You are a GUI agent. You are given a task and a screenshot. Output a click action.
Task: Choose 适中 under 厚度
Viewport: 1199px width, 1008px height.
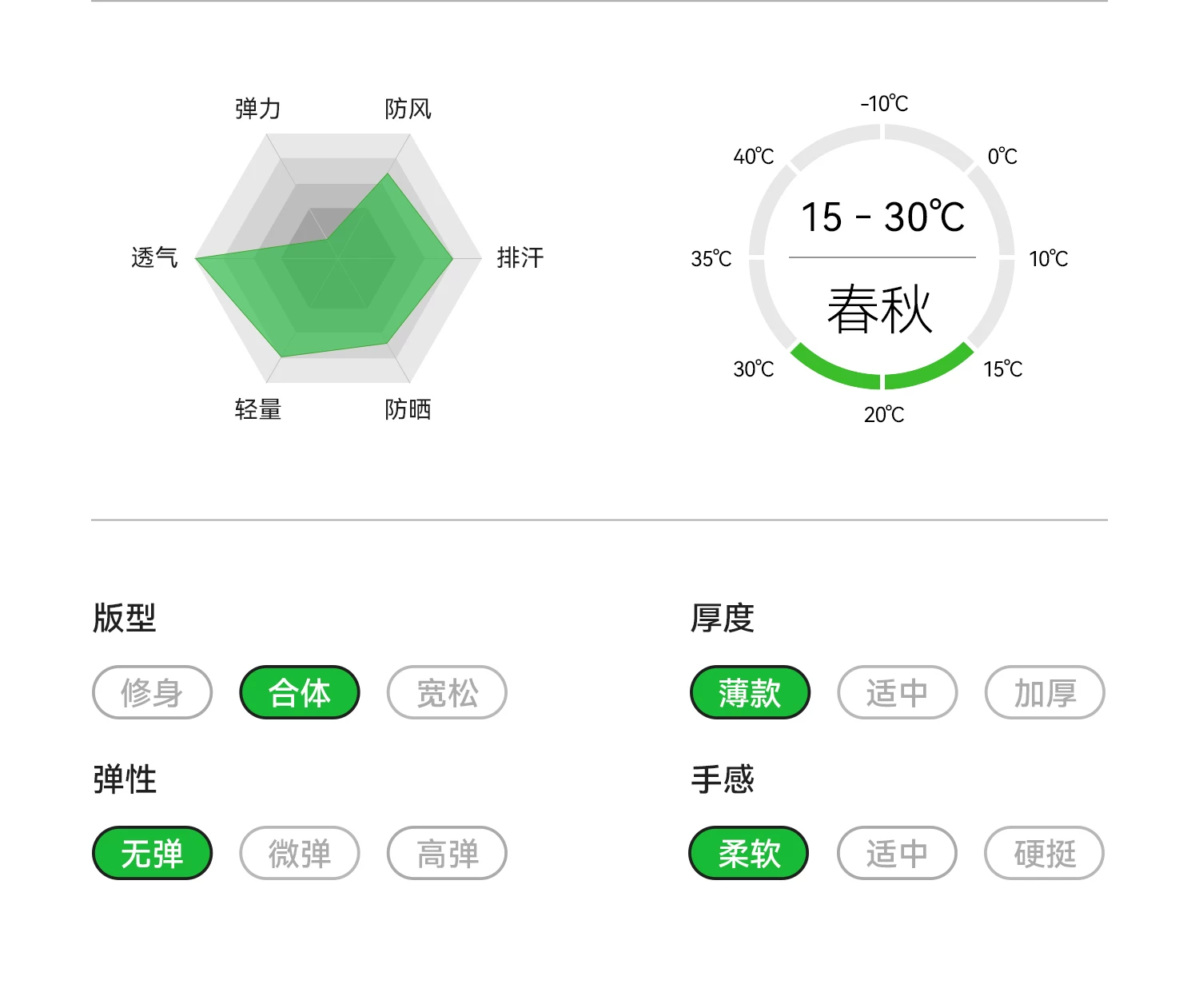897,692
